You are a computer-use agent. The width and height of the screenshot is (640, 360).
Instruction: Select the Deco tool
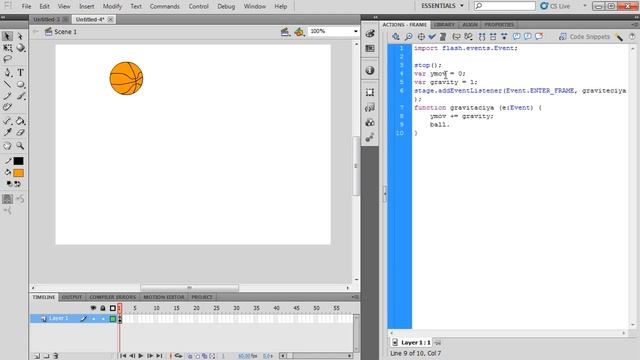pos(7,107)
